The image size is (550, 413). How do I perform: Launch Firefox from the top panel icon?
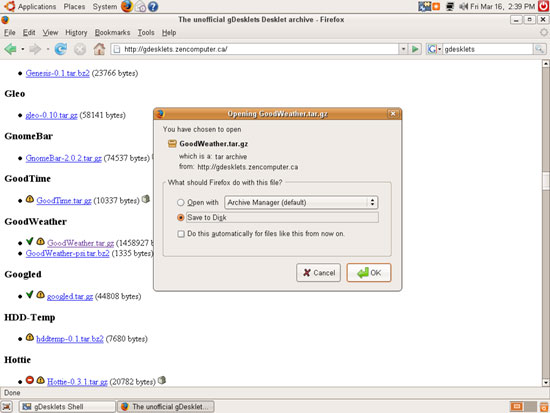[126, 6]
